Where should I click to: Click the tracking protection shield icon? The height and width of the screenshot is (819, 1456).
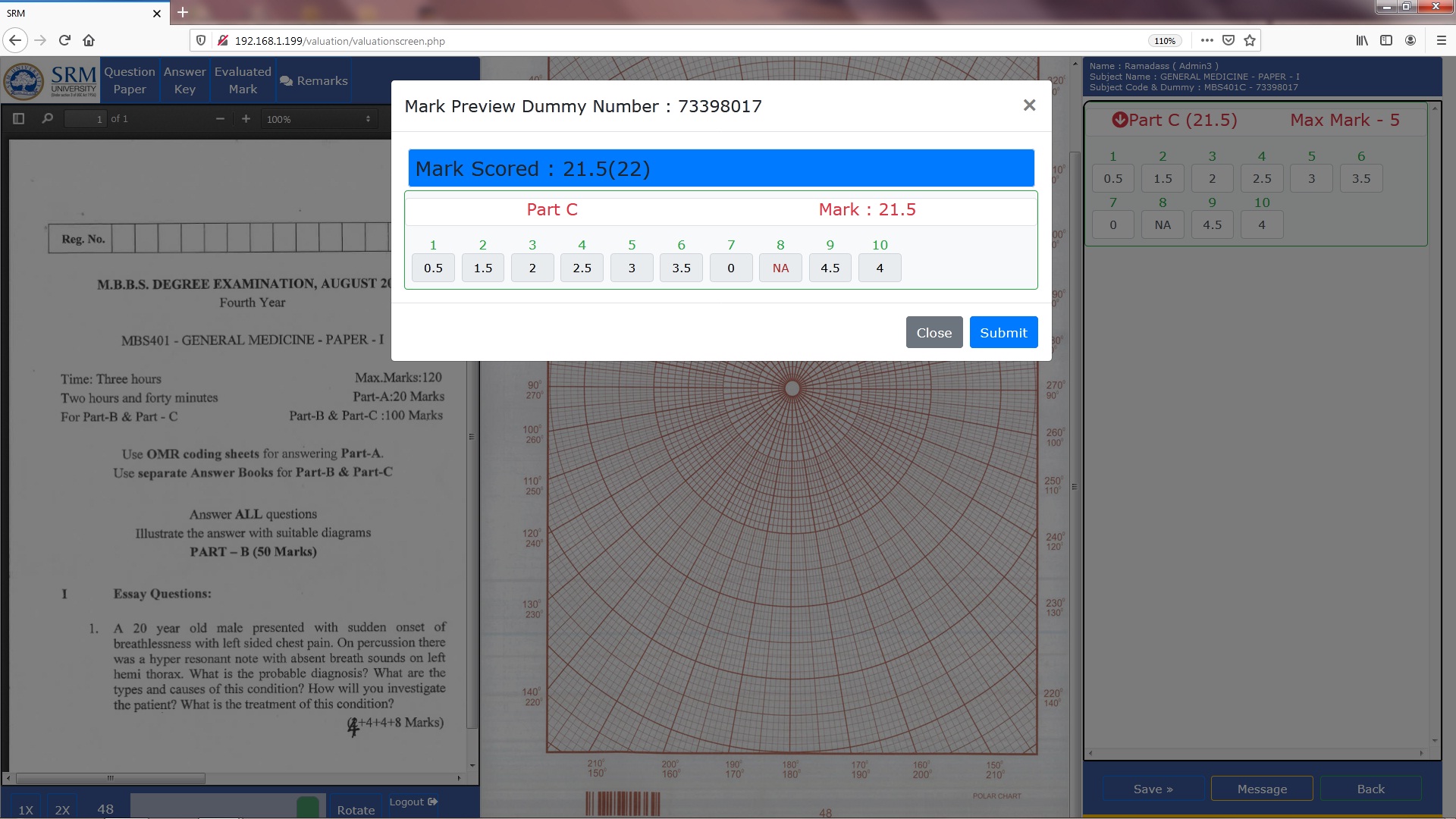[x=201, y=40]
